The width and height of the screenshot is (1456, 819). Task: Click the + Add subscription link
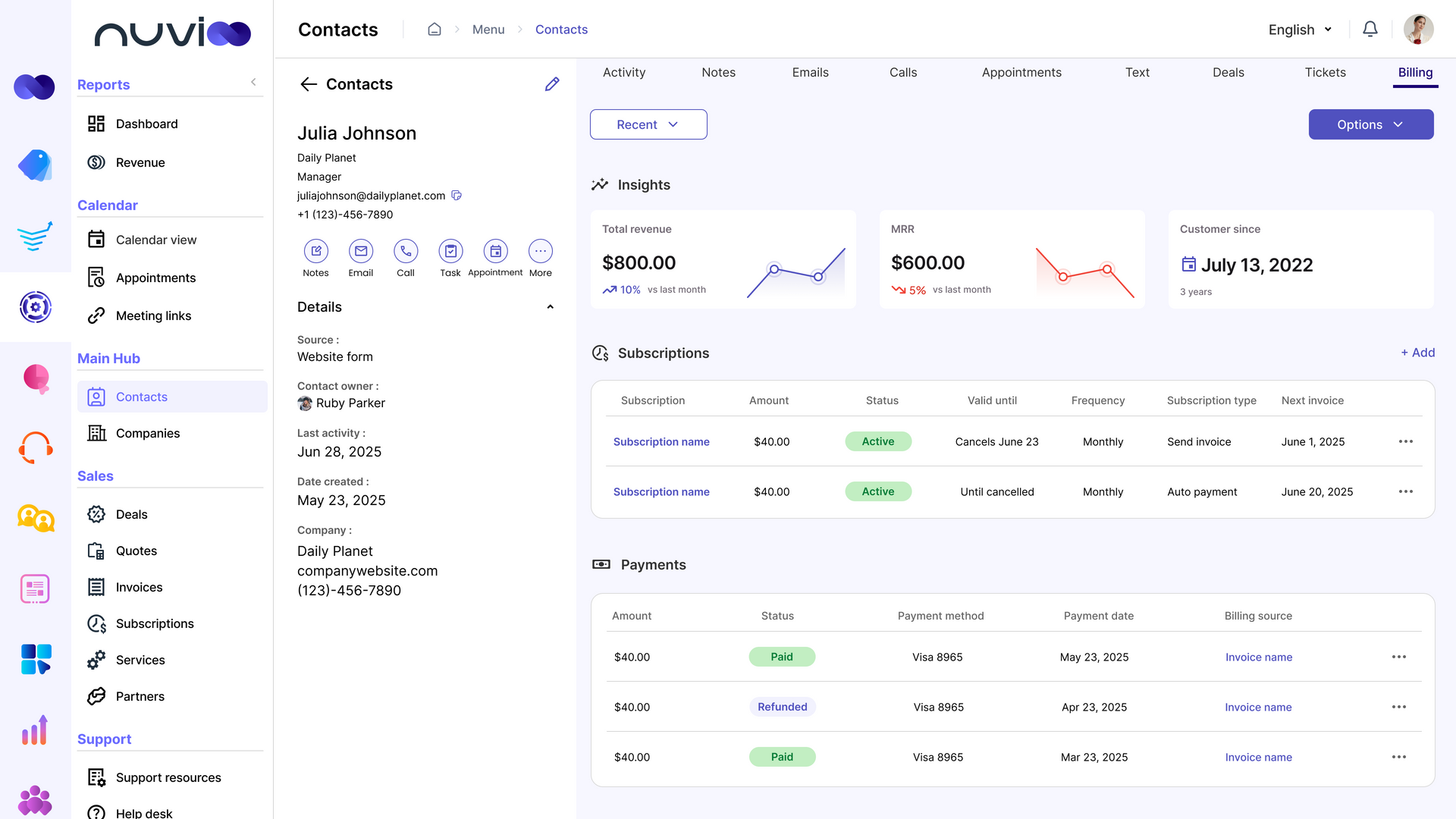pyautogui.click(x=1417, y=353)
